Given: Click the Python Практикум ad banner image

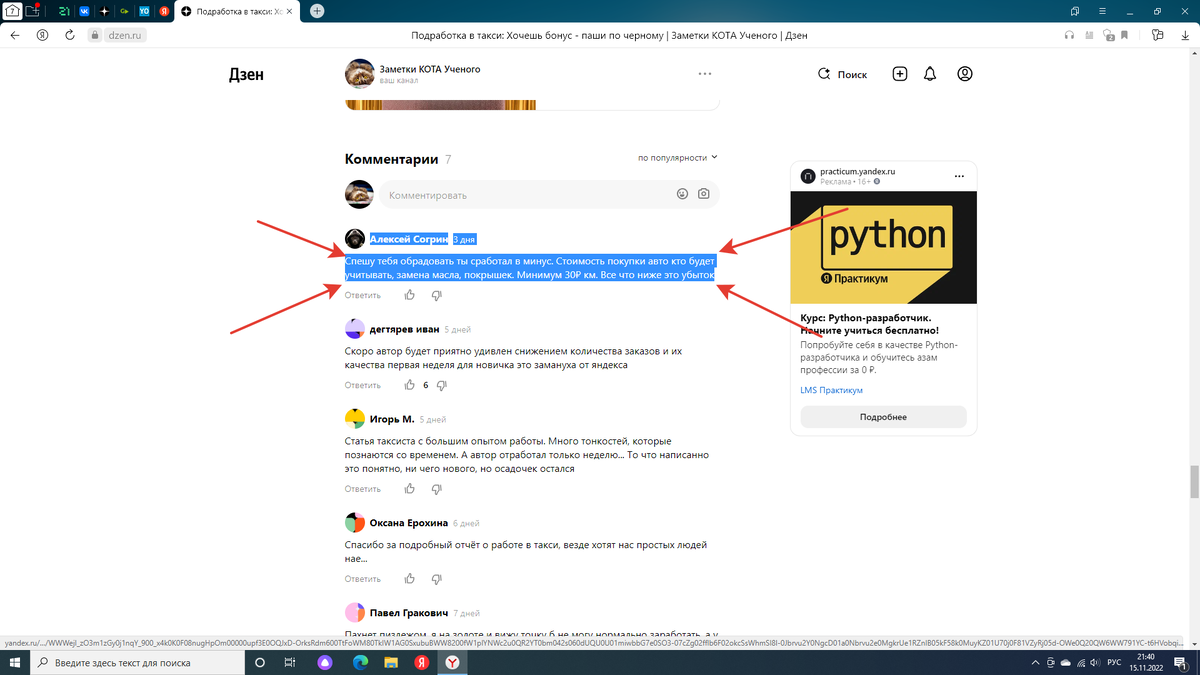Looking at the screenshot, I should pos(883,248).
